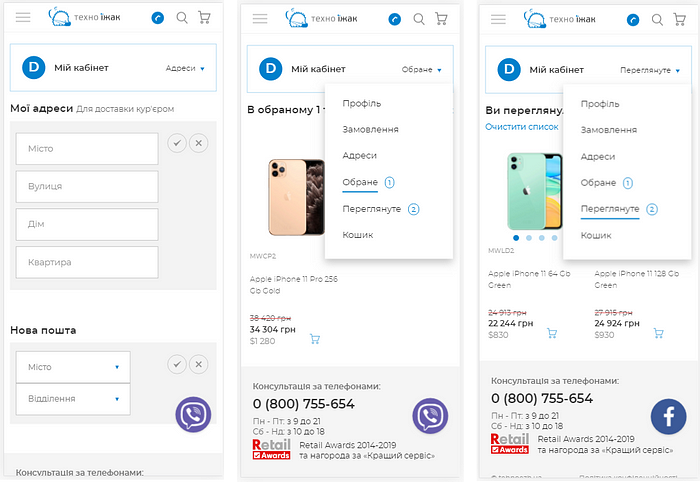Cancel the courier address with the X button
Viewport: 700px width, 482px height.
click(199, 143)
